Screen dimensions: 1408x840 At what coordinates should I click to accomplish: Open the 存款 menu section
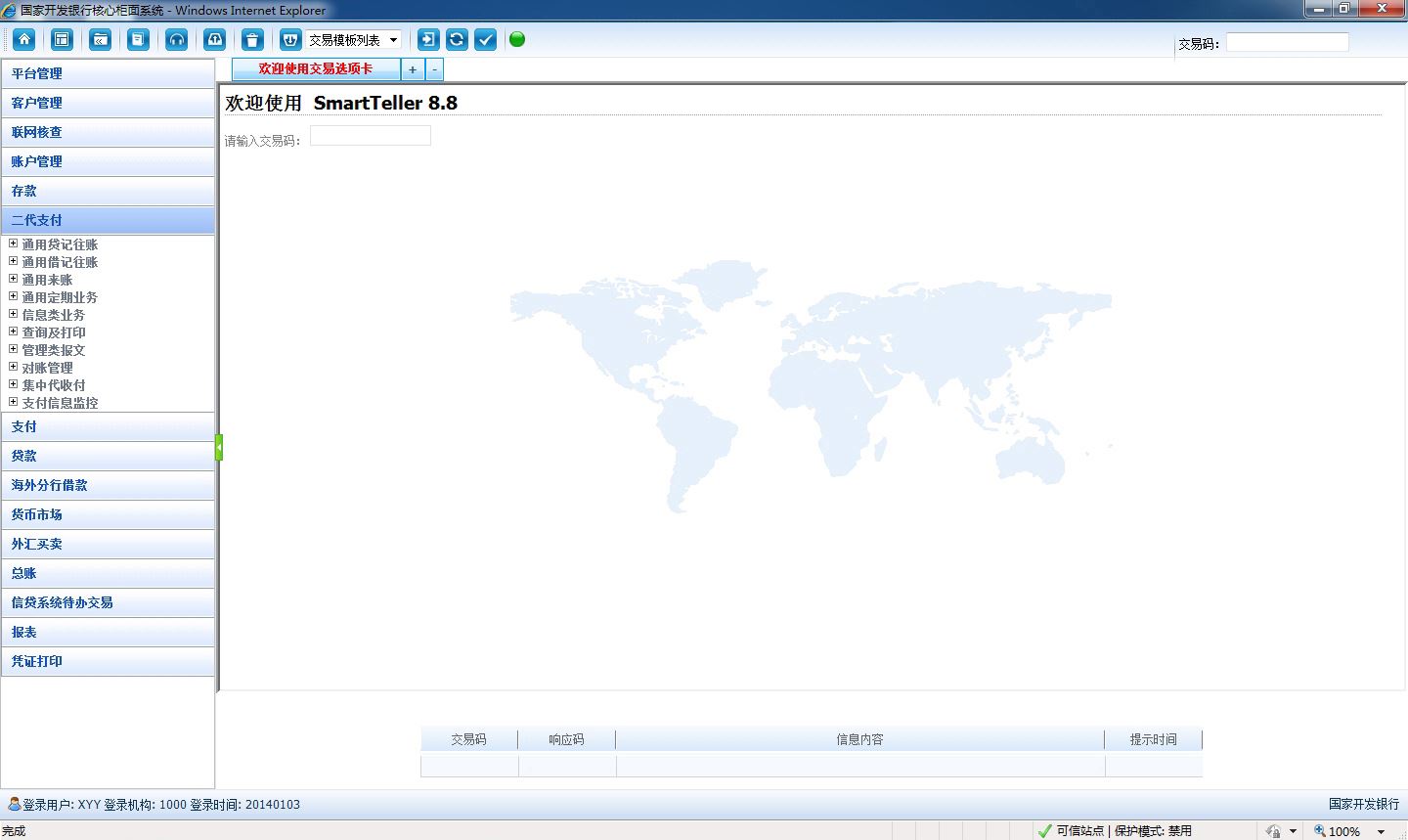tap(108, 191)
